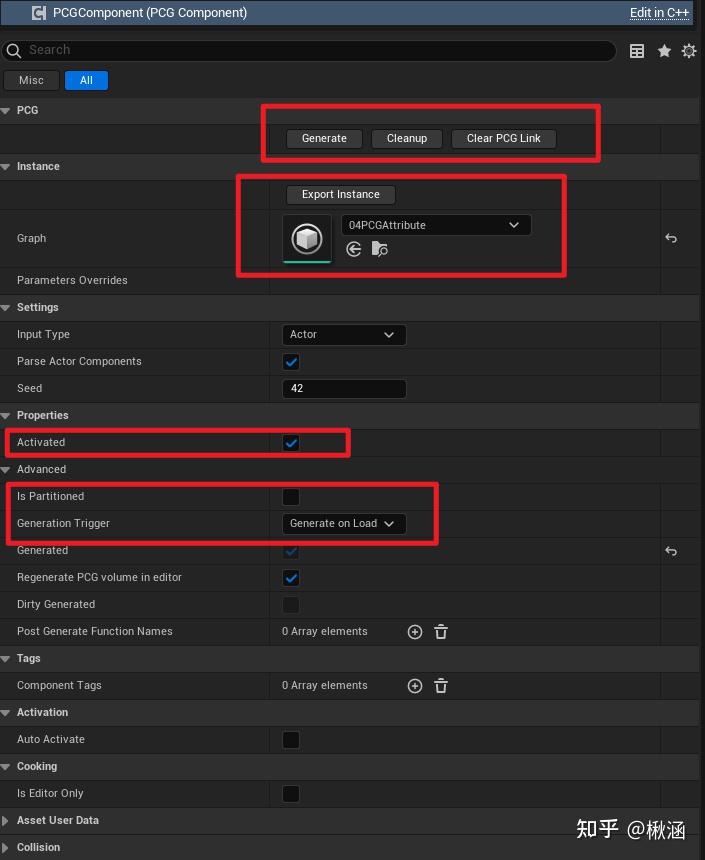The height and width of the screenshot is (860, 705).
Task: Click the 04PCGAttribute graph thumbnail
Action: [x=307, y=239]
